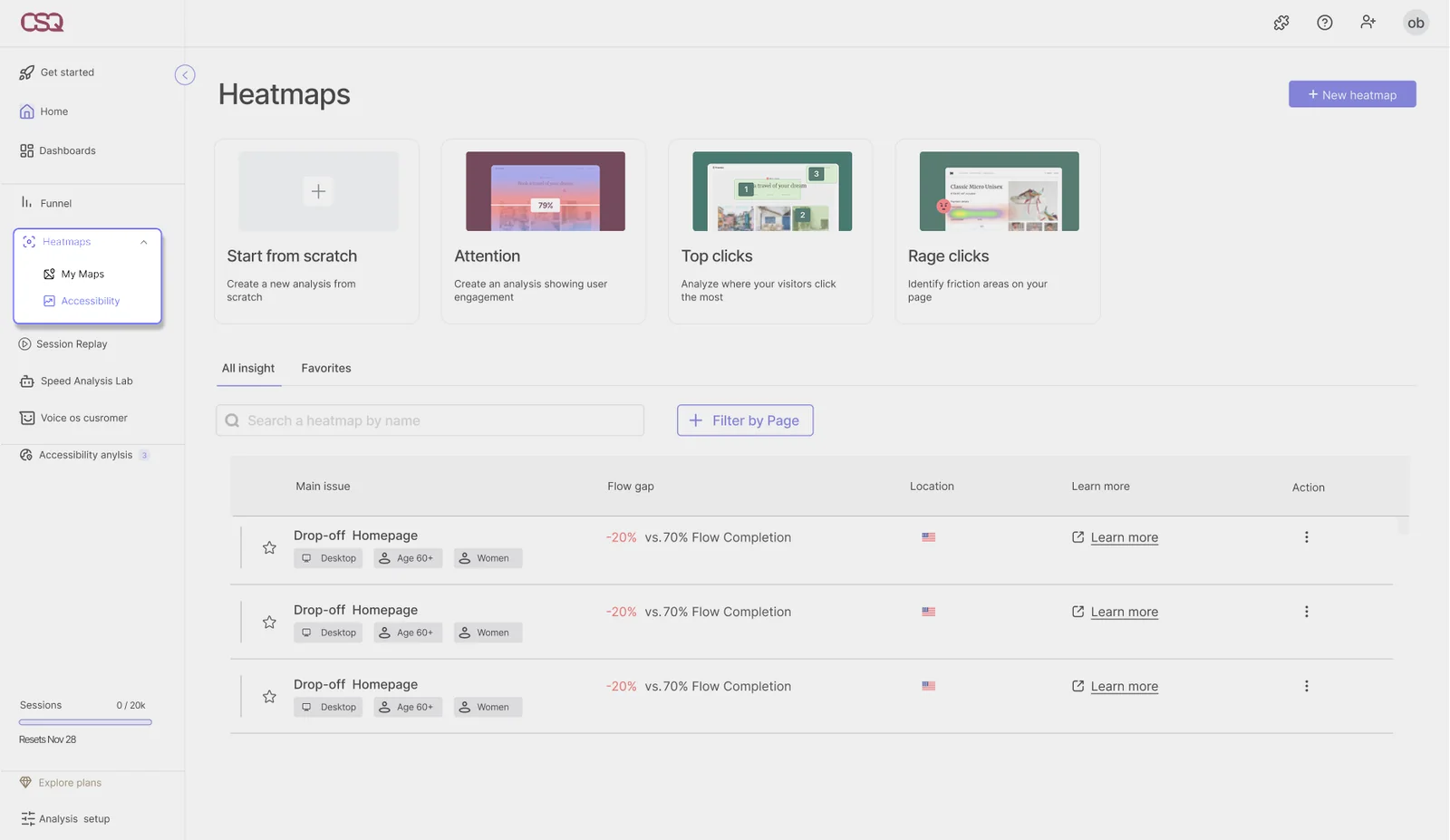Viewport: 1450px width, 840px height.
Task: Open the integrations puzzle icon
Action: click(1281, 23)
